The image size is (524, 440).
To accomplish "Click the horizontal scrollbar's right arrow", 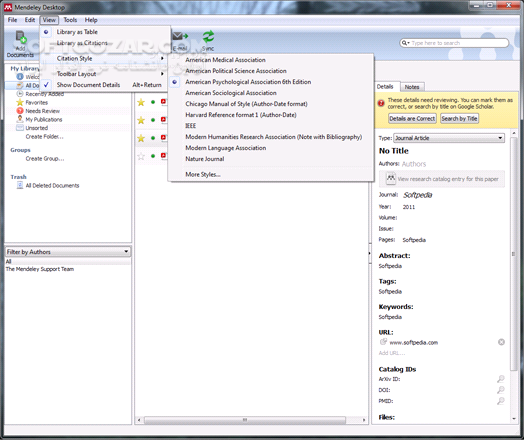I will (x=364, y=420).
